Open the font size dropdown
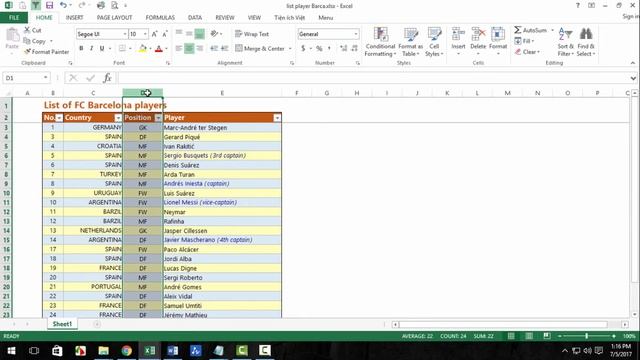The height and width of the screenshot is (360, 640). point(145,34)
